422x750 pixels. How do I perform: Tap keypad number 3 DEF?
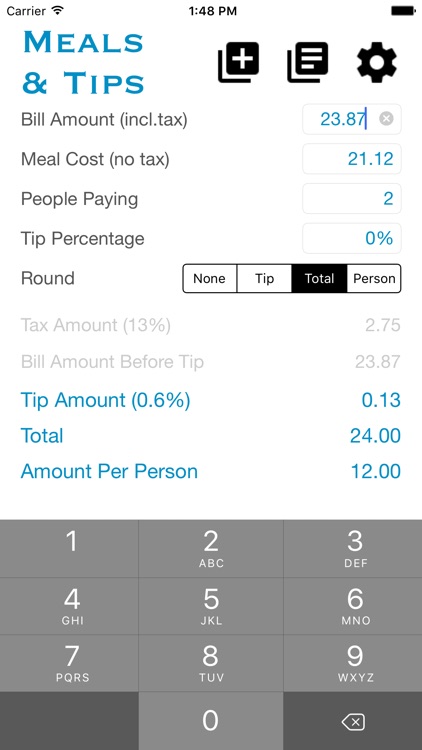[x=353, y=549]
